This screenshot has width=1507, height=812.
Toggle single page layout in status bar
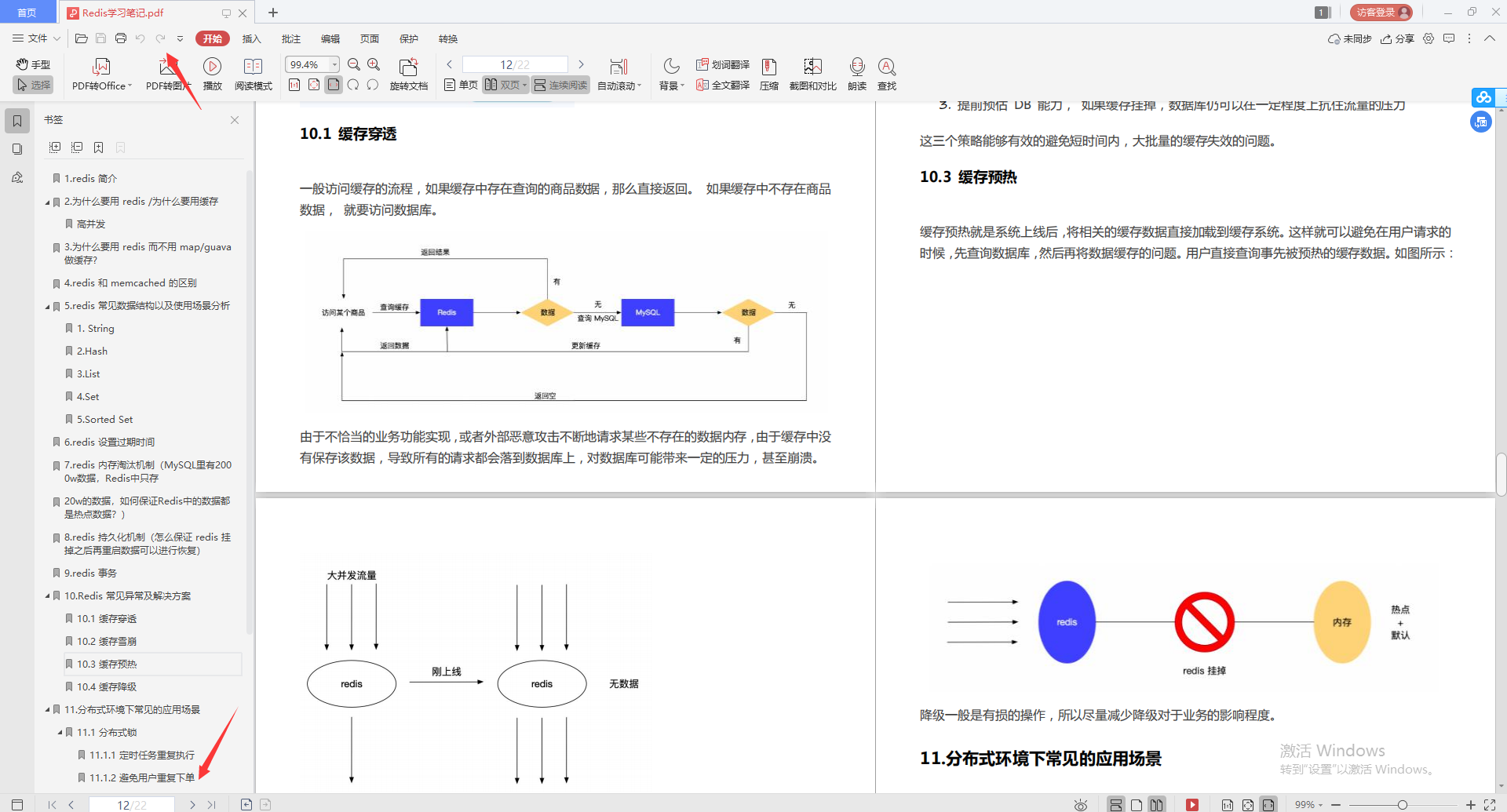[1136, 805]
